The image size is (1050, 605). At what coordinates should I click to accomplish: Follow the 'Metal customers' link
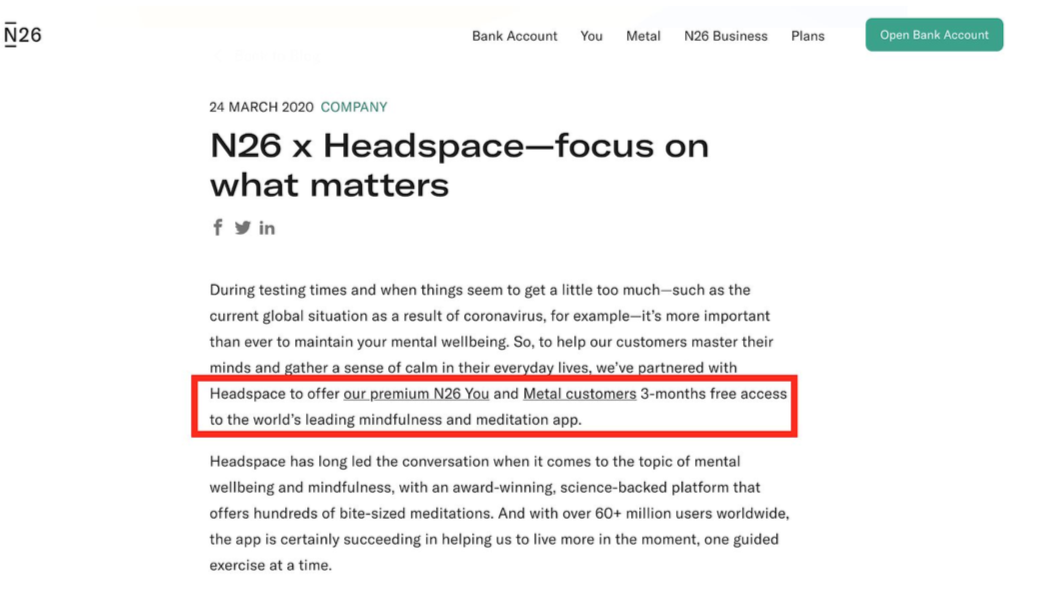[579, 394]
